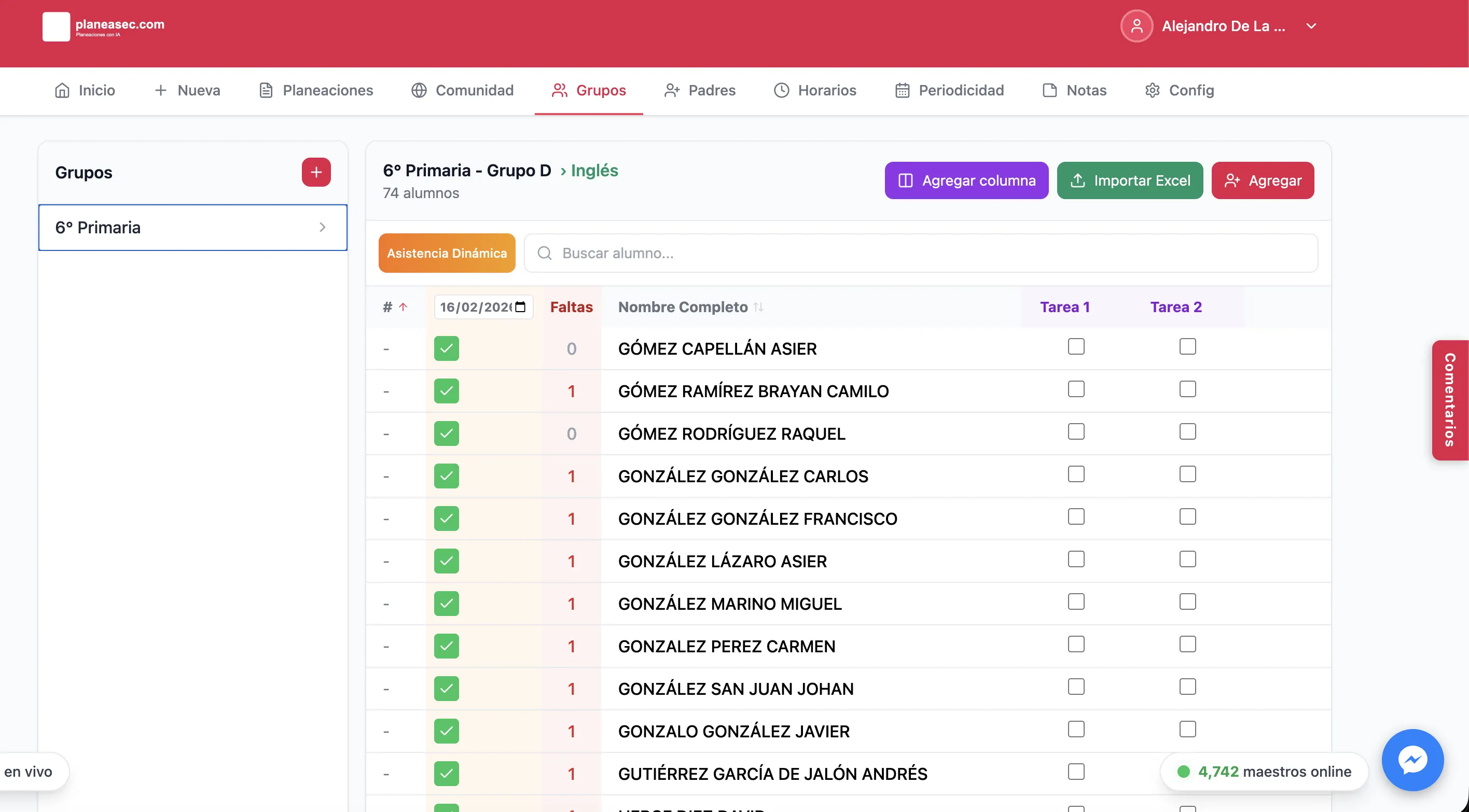Toggle attendance checkmark for GÓMEZ RODRÍGUEZ RAQUEL
This screenshot has height=812, width=1469.
446,433
